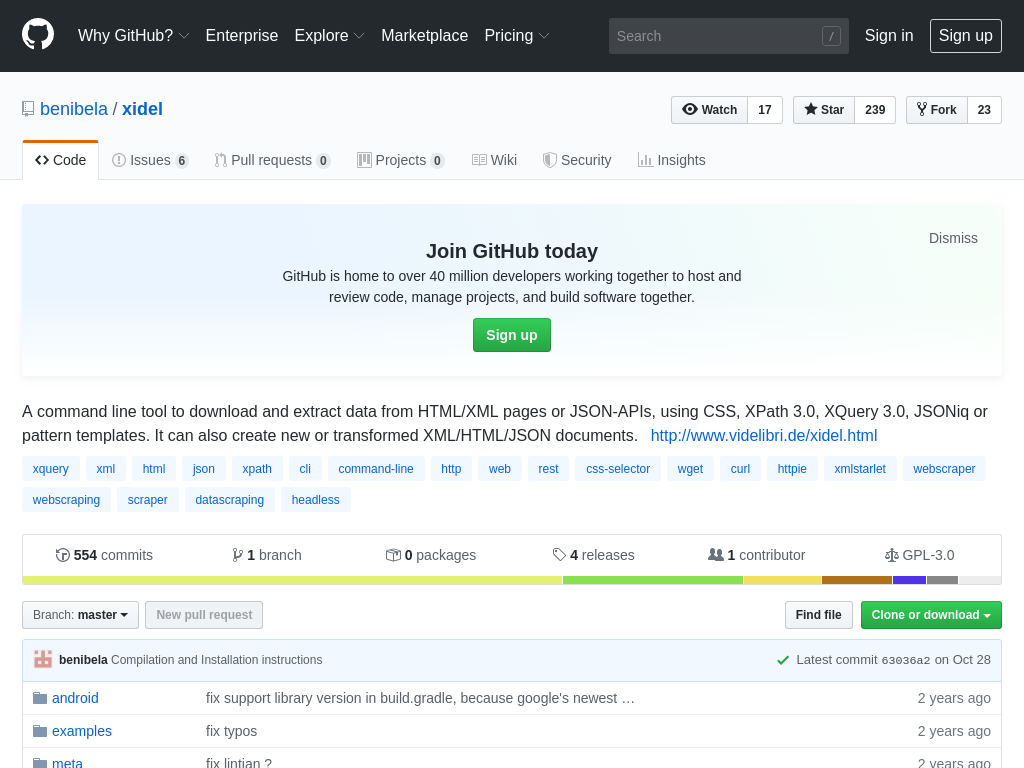The height and width of the screenshot is (768, 1024).
Task: Watch the xidel repository
Action: [710, 110]
